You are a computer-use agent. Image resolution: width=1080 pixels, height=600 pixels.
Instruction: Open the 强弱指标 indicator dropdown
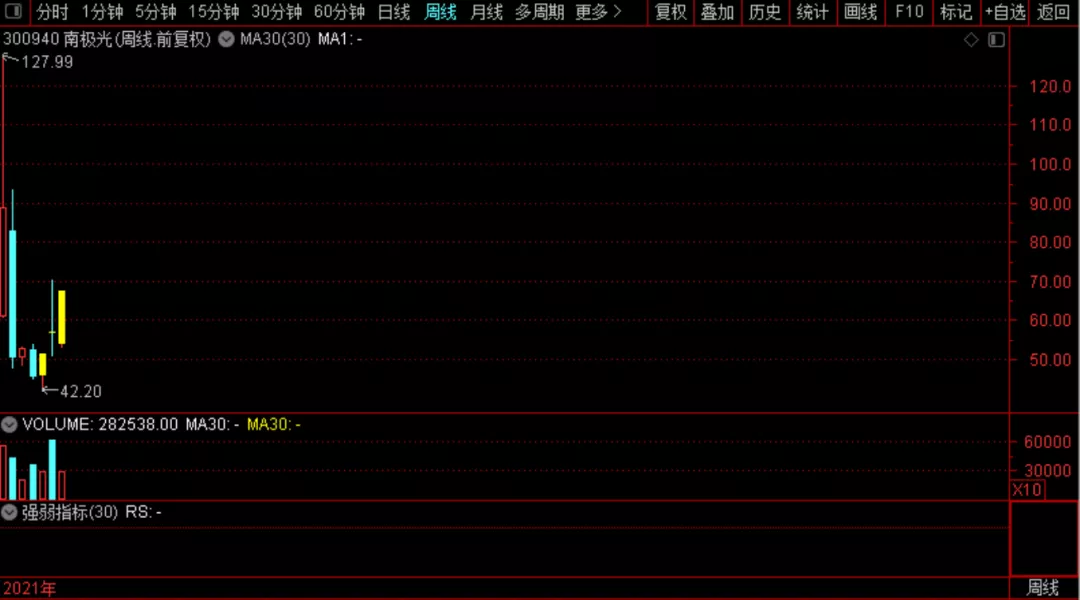[9, 512]
